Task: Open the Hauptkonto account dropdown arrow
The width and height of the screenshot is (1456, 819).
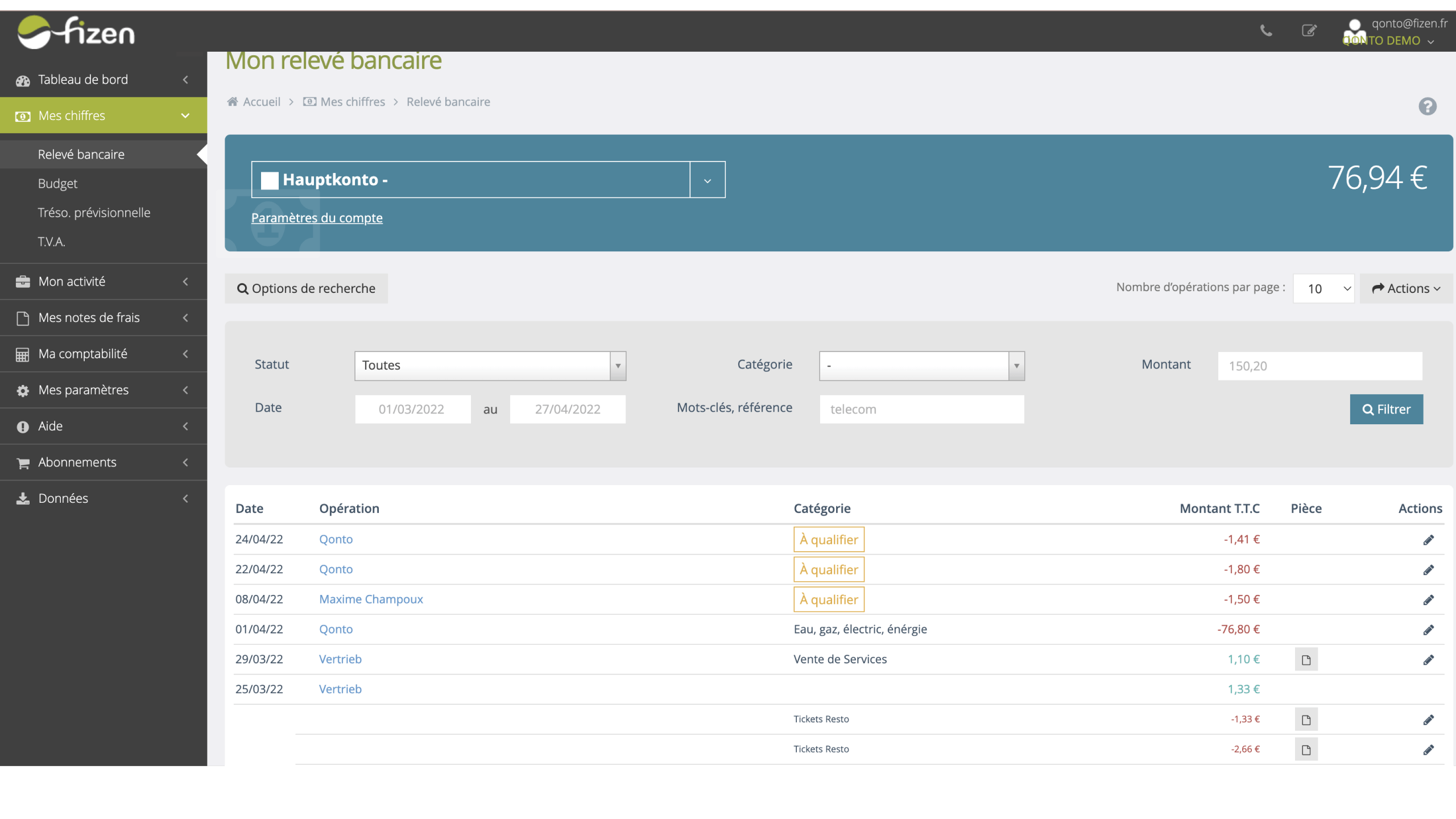Action: pyautogui.click(x=708, y=180)
